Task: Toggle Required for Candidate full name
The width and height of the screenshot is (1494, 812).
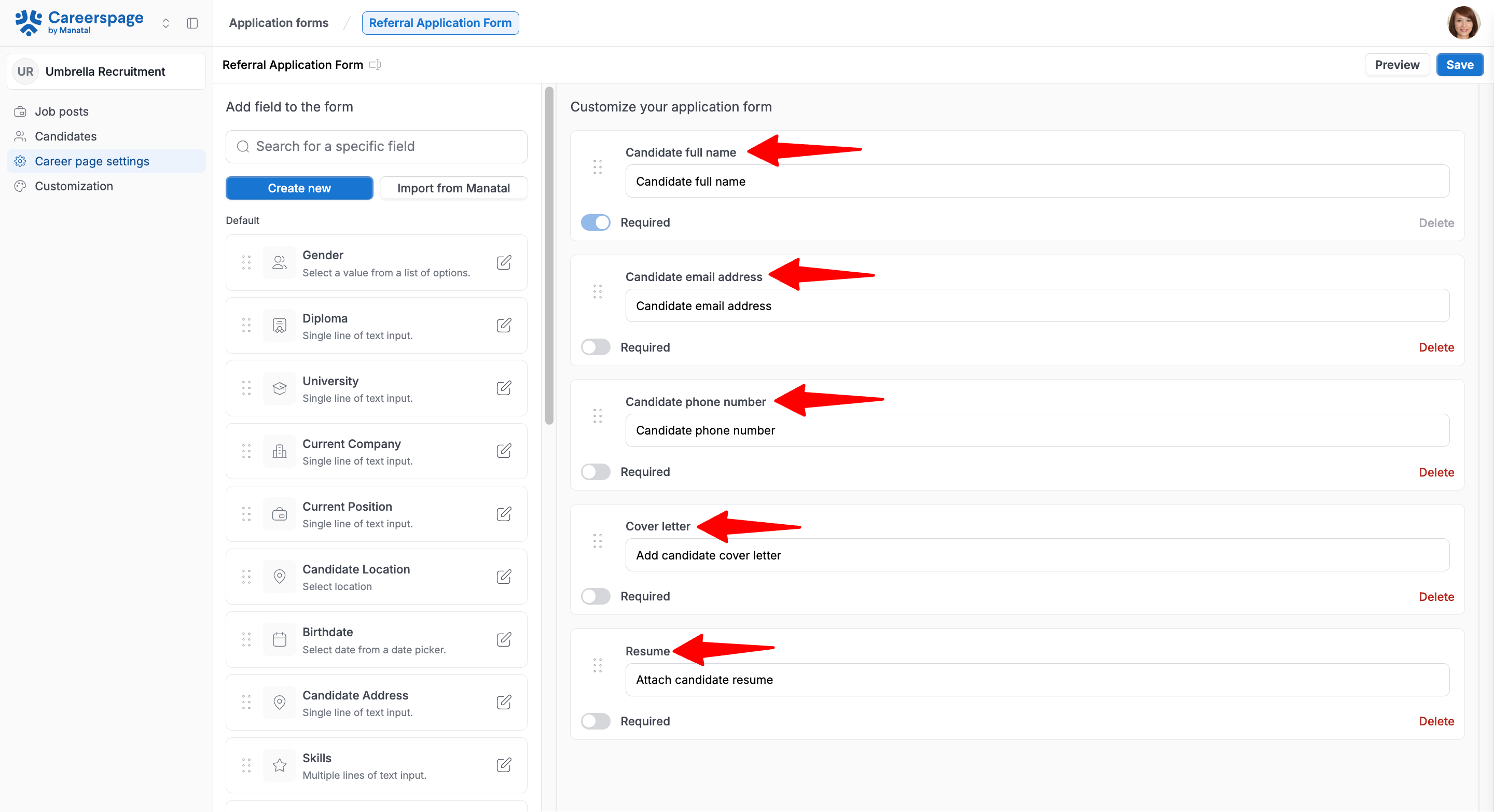Action: tap(596, 222)
